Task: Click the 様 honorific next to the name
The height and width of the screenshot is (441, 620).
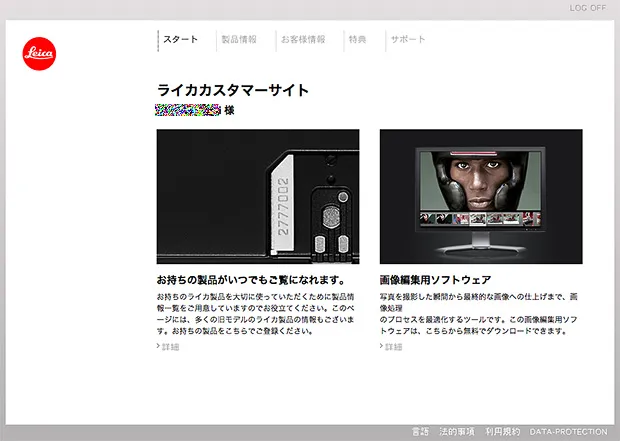Action: [x=229, y=110]
